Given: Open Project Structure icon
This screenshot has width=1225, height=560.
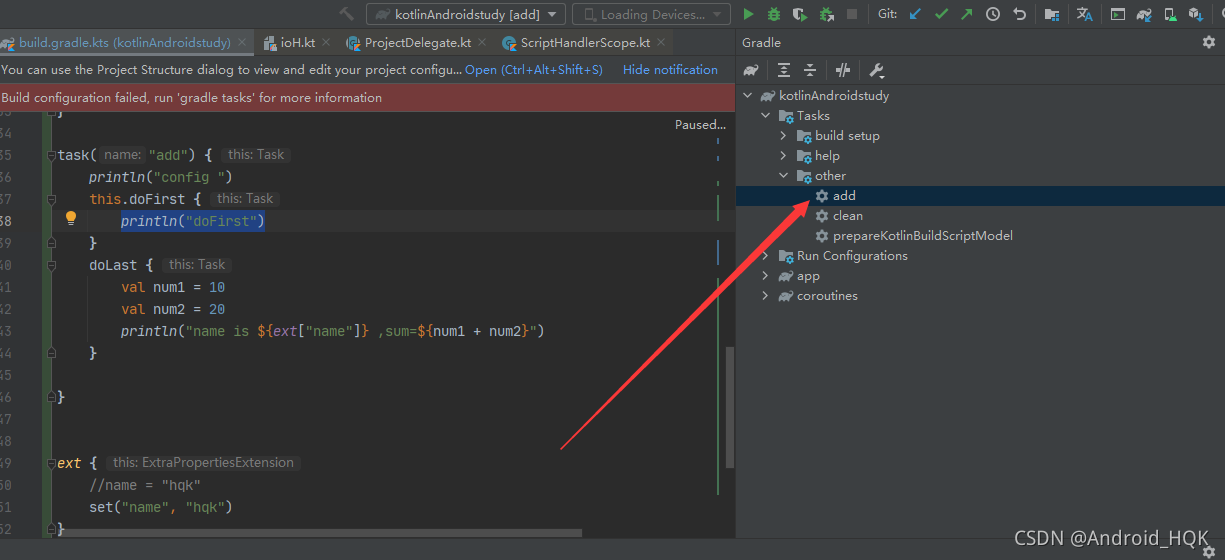Looking at the screenshot, I should tap(1051, 14).
